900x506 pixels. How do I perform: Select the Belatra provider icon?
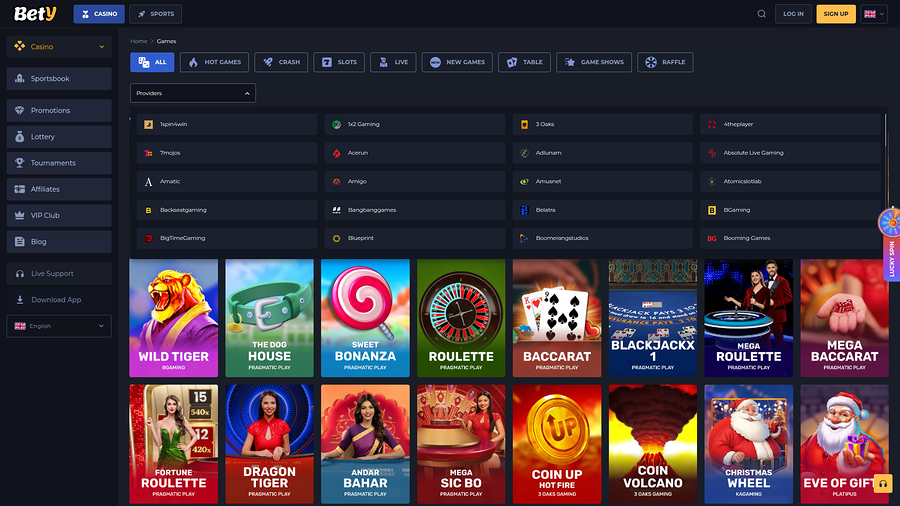click(x=524, y=211)
